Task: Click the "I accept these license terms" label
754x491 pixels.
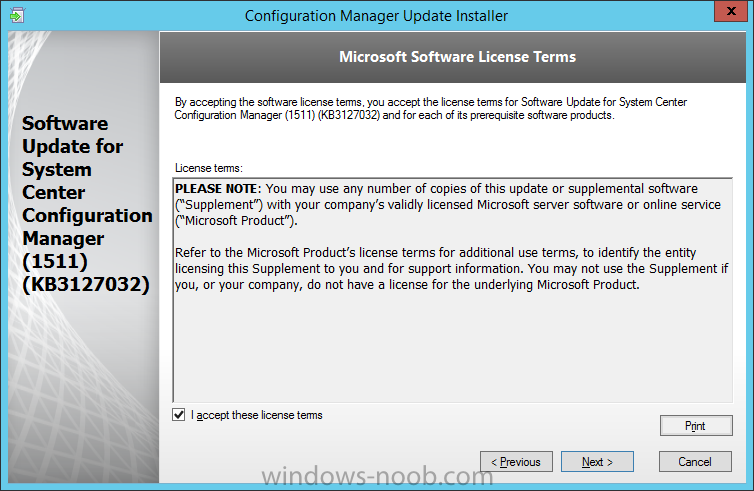Action: (257, 415)
